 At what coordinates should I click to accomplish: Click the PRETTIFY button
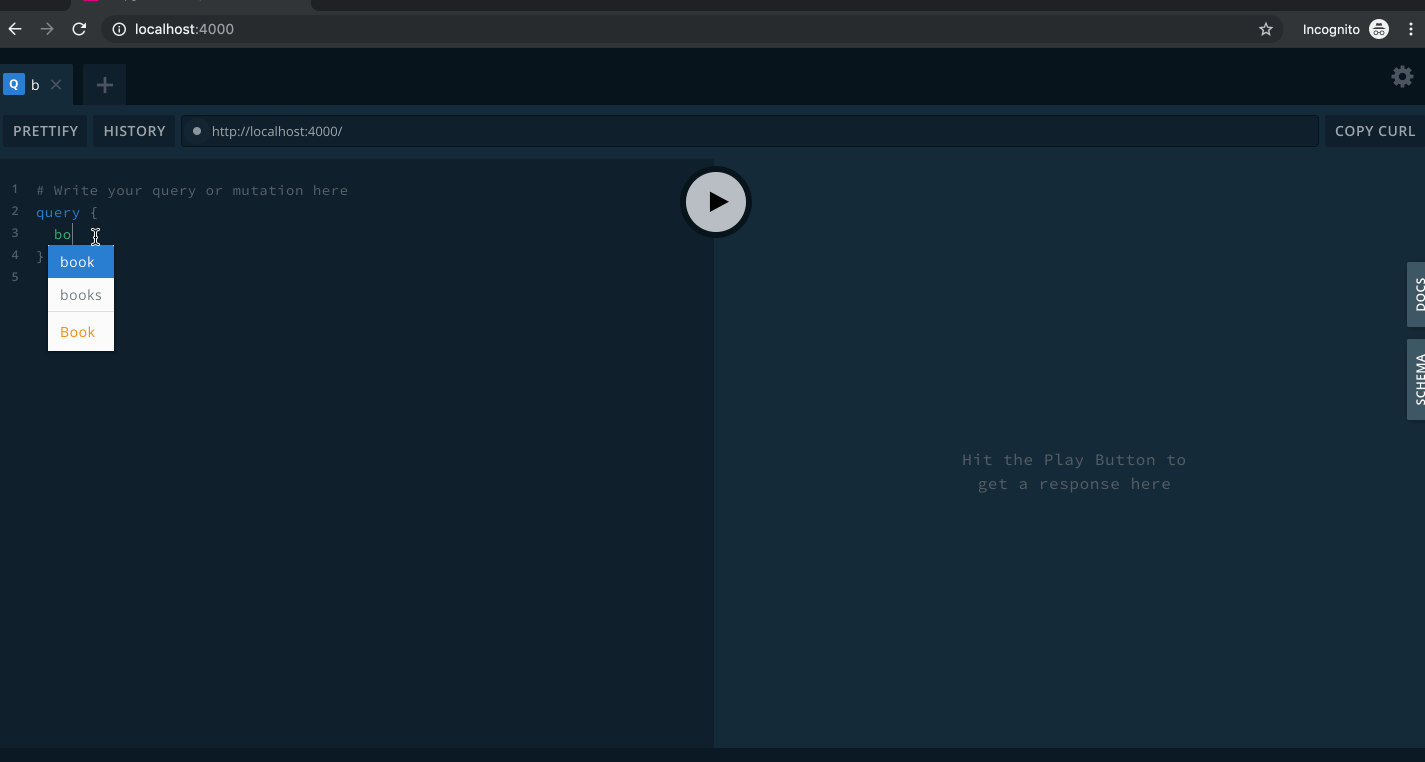(44, 130)
